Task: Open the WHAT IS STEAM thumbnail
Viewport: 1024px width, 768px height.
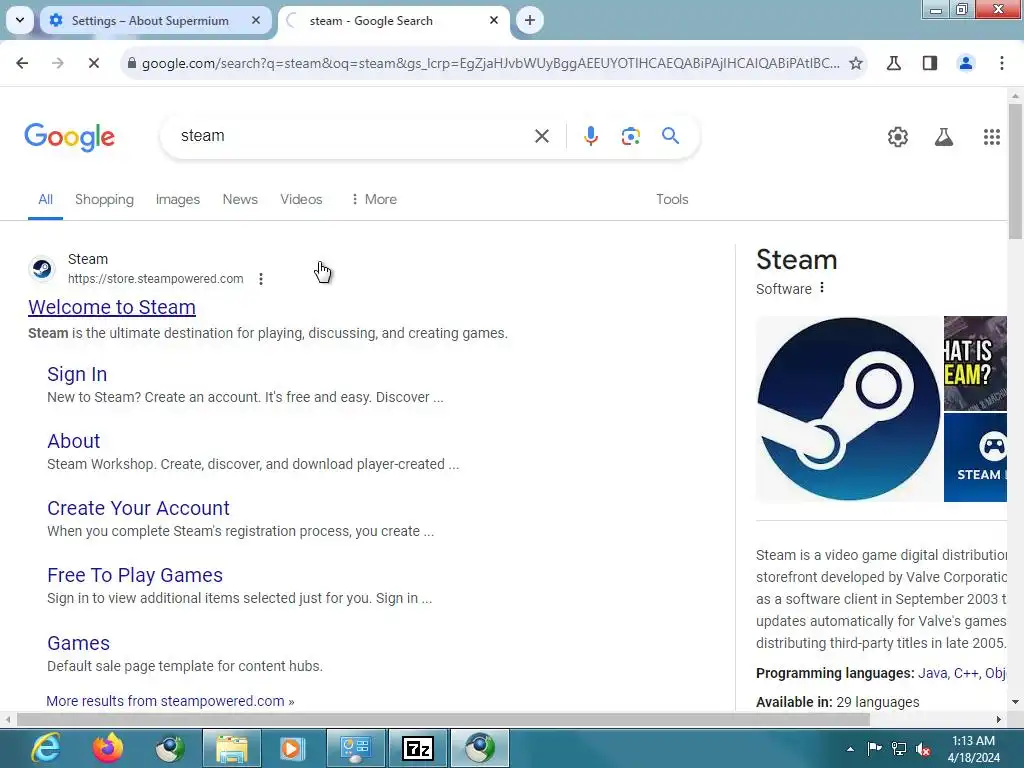Action: [x=975, y=363]
